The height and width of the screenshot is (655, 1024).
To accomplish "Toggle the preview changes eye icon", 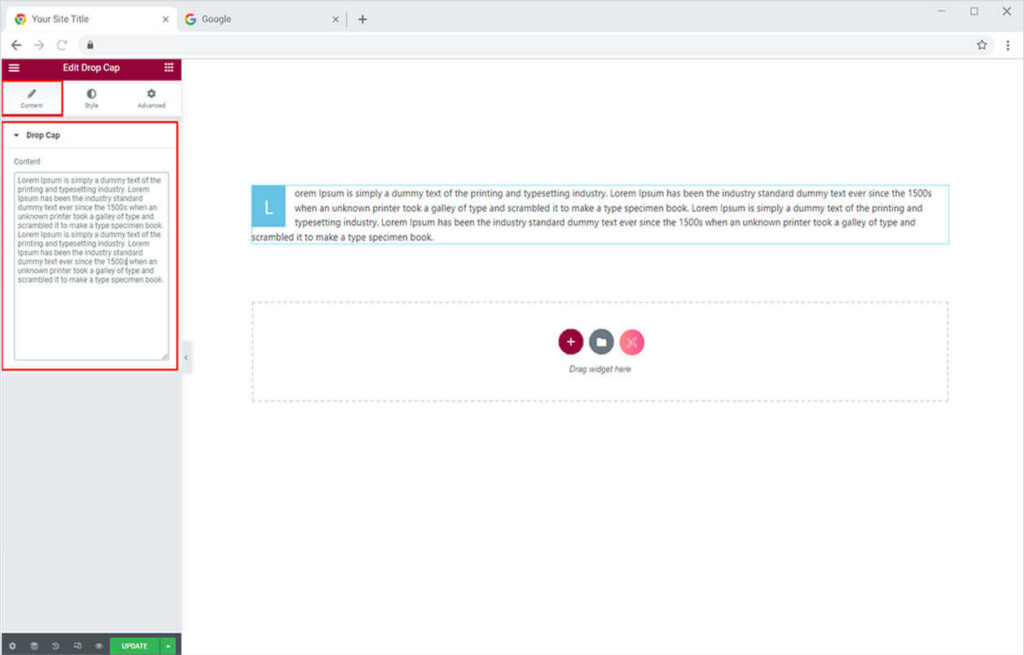I will coord(99,646).
